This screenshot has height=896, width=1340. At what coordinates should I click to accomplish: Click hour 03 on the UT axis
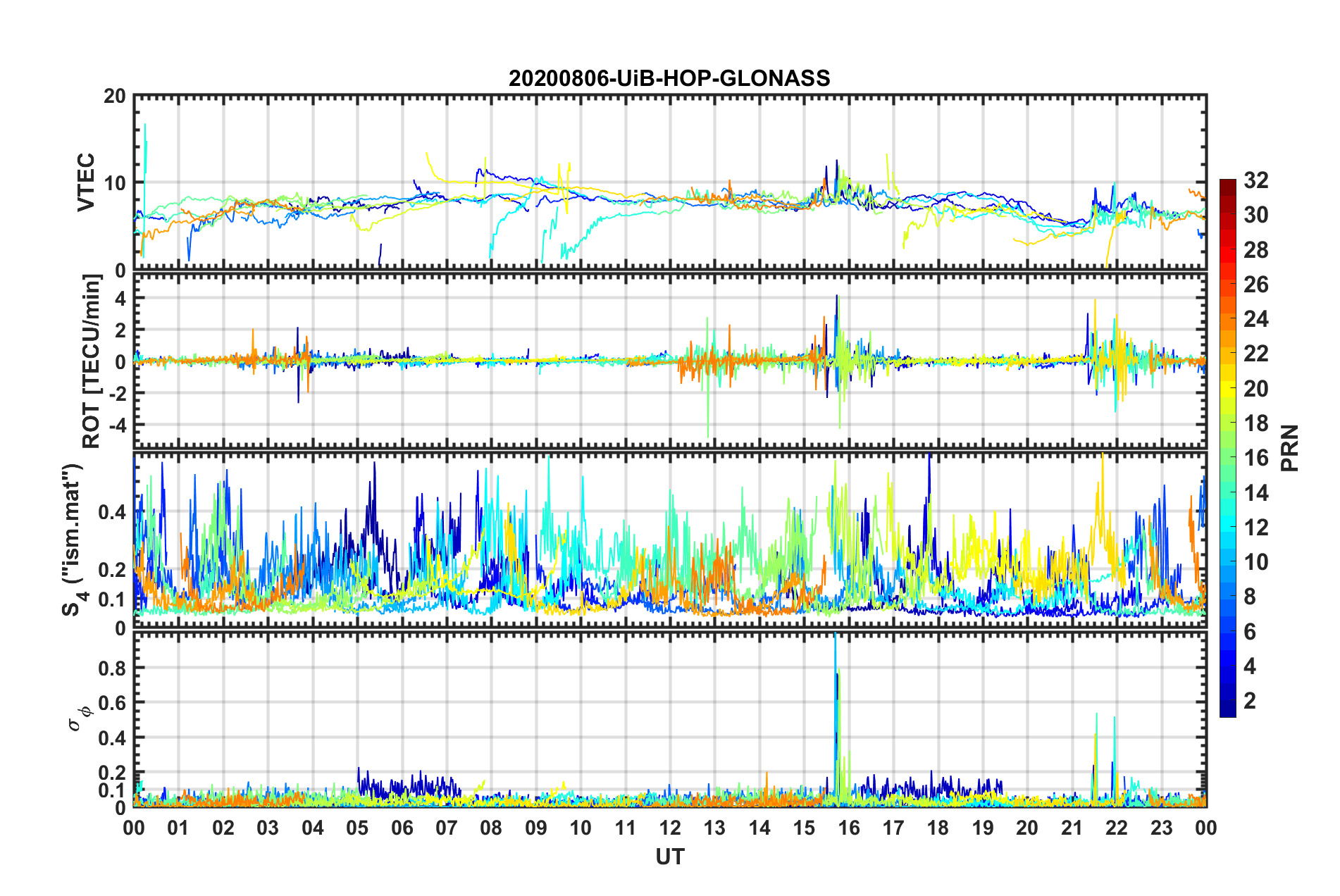tap(268, 828)
